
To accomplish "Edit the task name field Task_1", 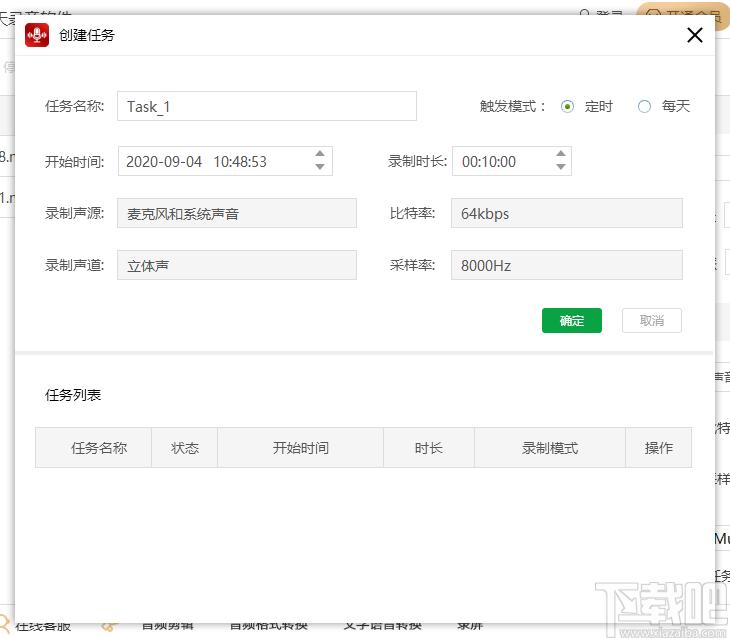I will [267, 106].
